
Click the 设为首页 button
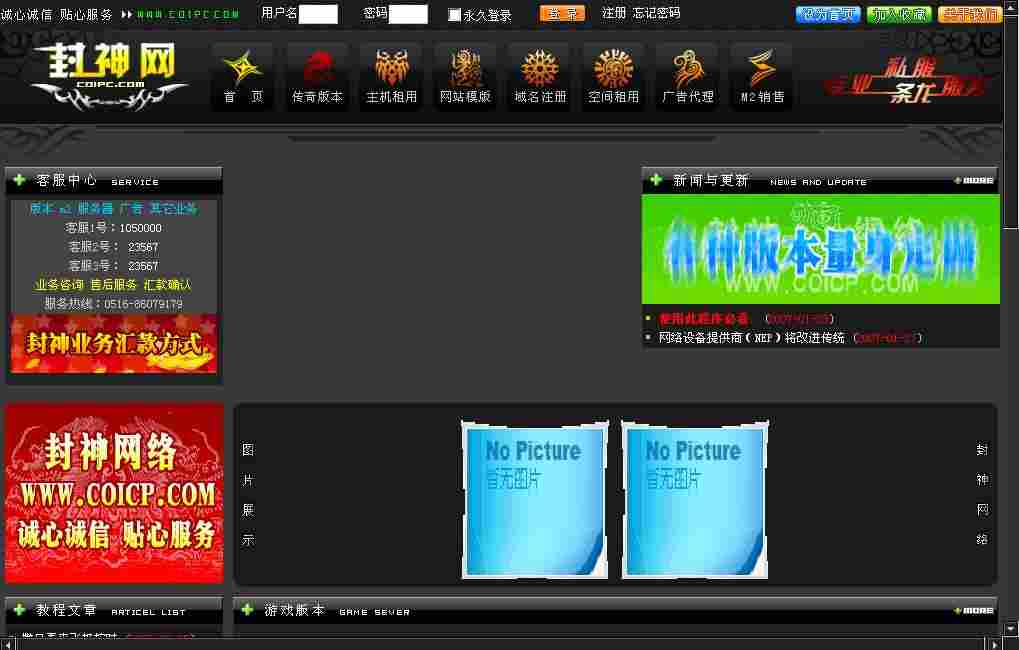point(828,14)
